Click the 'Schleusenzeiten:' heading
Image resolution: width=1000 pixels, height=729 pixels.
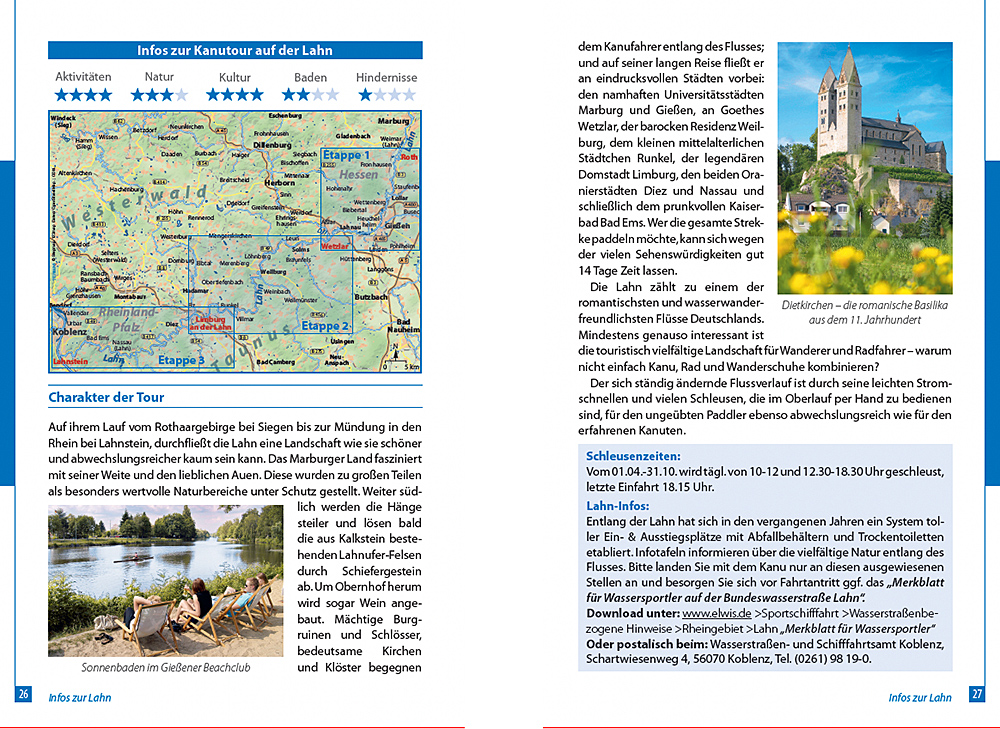tap(633, 457)
